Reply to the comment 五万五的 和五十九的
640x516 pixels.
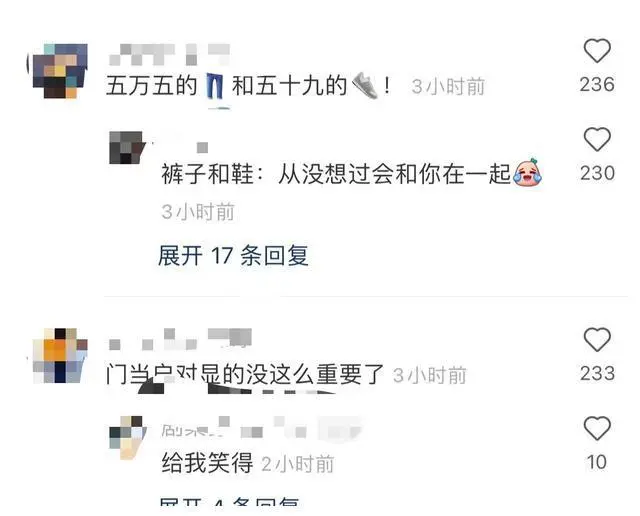point(249,86)
